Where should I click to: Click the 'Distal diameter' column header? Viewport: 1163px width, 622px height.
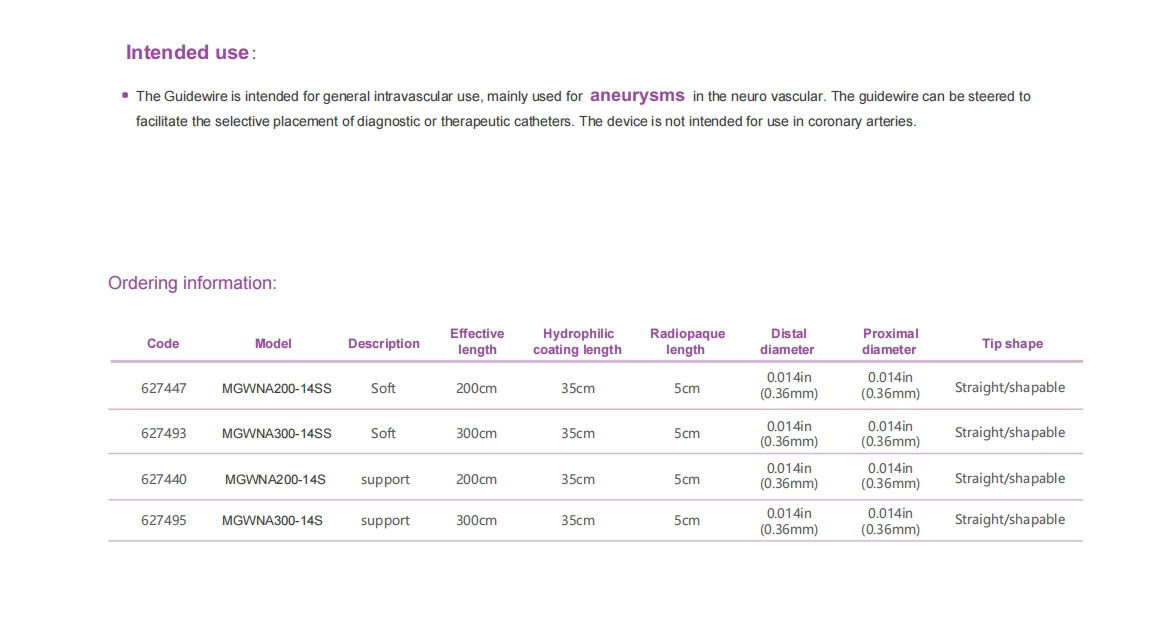point(788,342)
